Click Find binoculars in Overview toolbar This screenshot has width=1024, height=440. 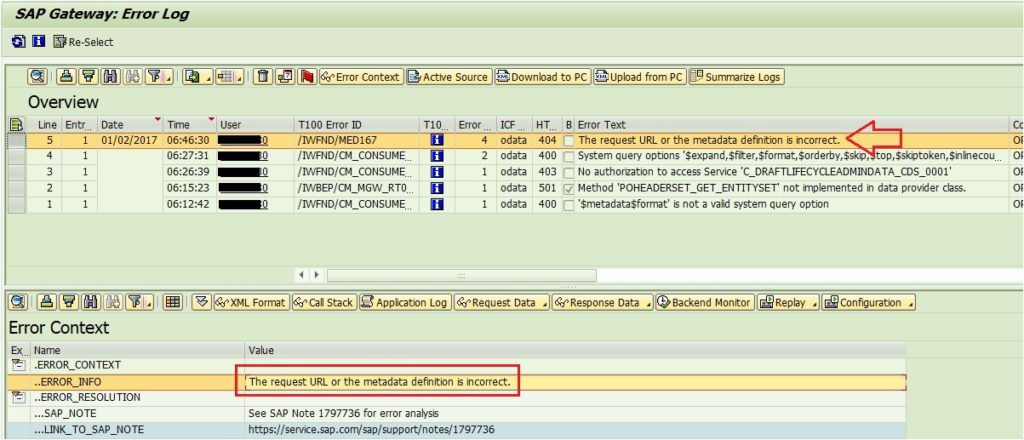pos(110,77)
